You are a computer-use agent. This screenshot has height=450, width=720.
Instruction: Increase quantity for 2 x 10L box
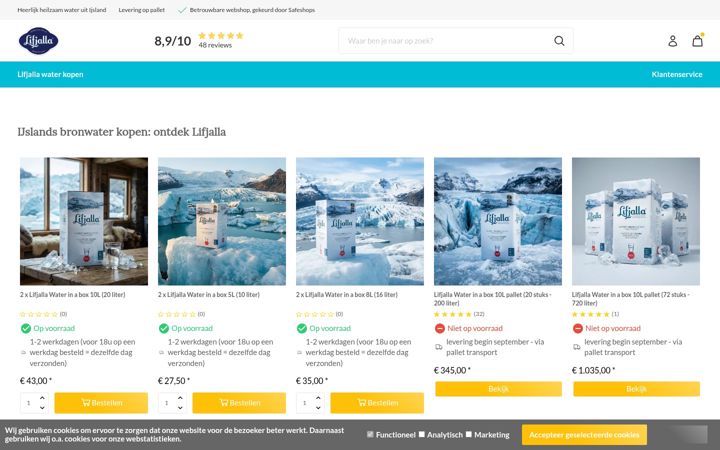(x=42, y=398)
